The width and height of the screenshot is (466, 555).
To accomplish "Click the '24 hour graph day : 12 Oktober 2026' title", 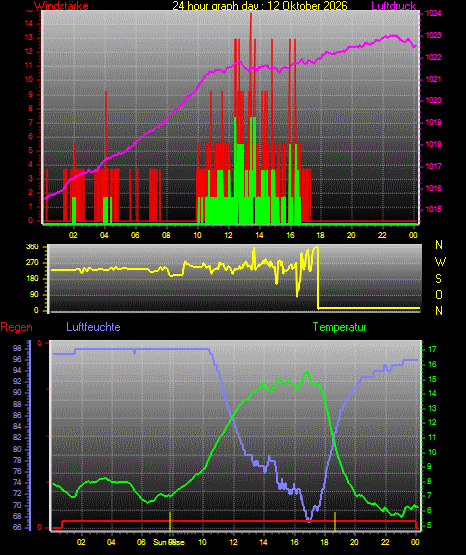I will coord(260,5).
